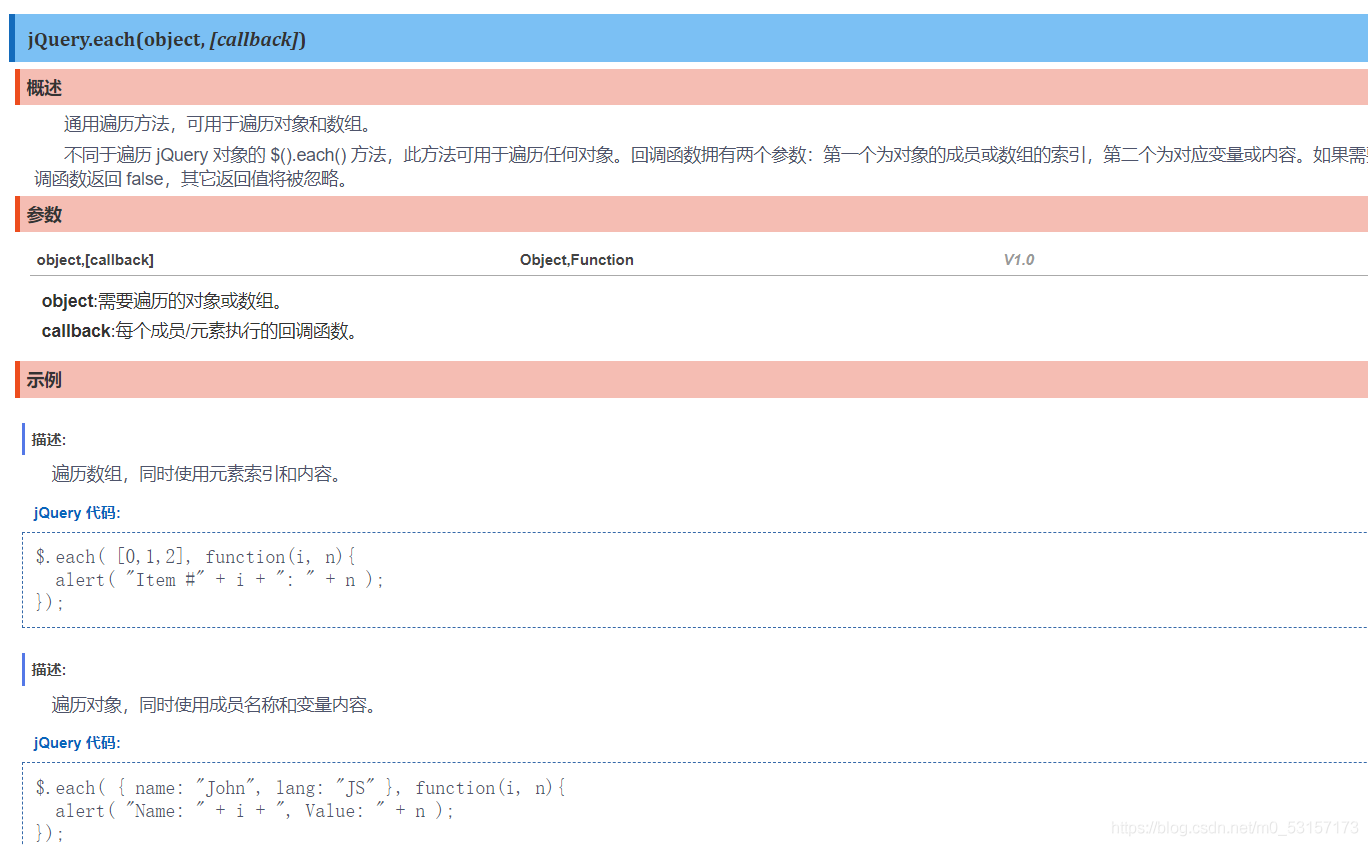
Task: Click the text 遍历数组，同时使用元素索引和内容。
Action: point(198,474)
